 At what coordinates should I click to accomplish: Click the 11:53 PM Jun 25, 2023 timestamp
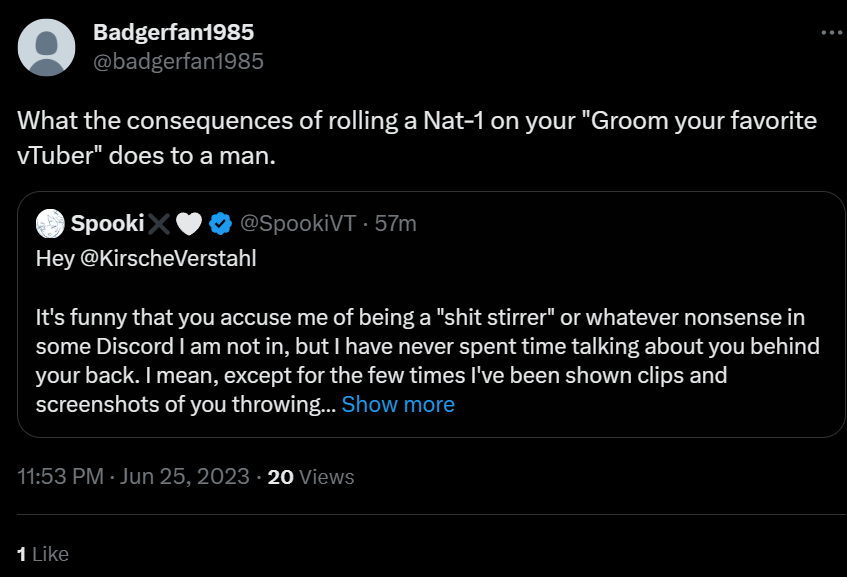pos(133,477)
